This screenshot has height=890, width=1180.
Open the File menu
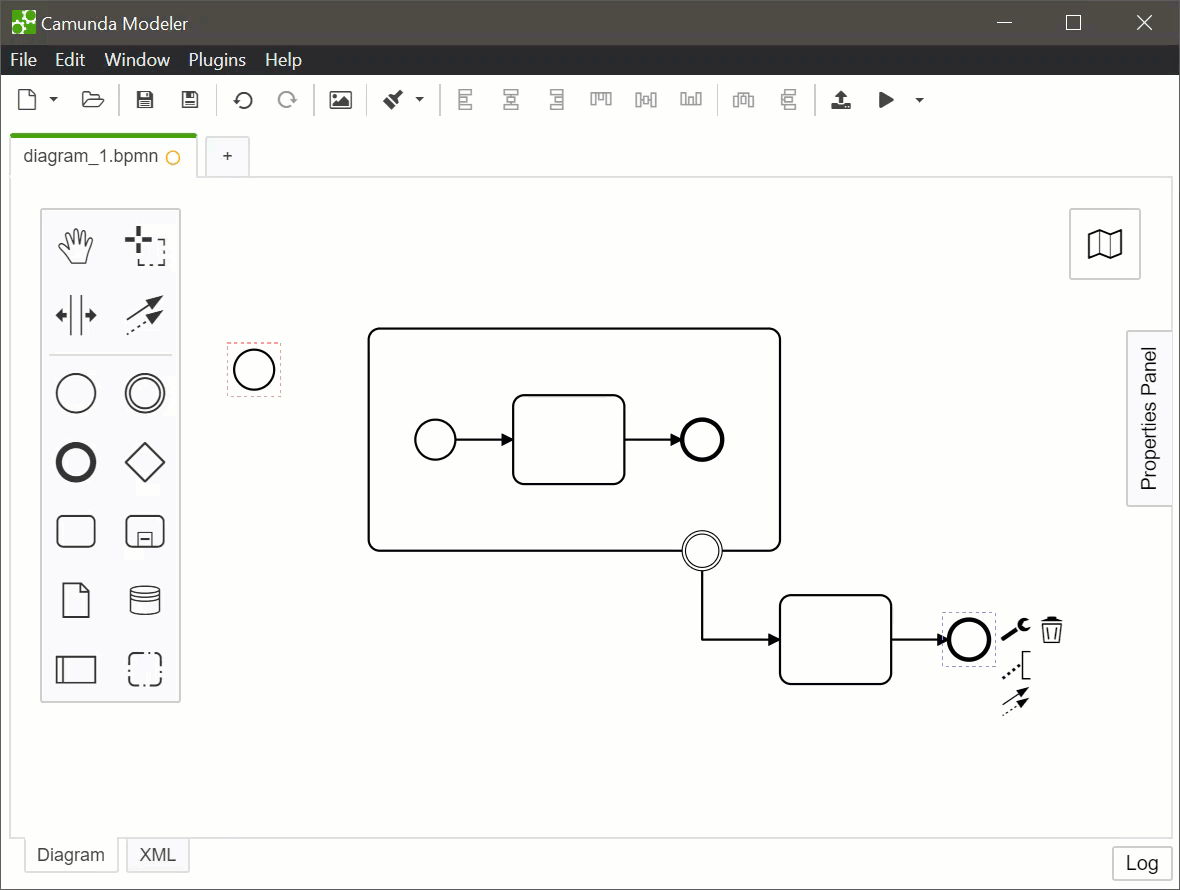[x=23, y=59]
